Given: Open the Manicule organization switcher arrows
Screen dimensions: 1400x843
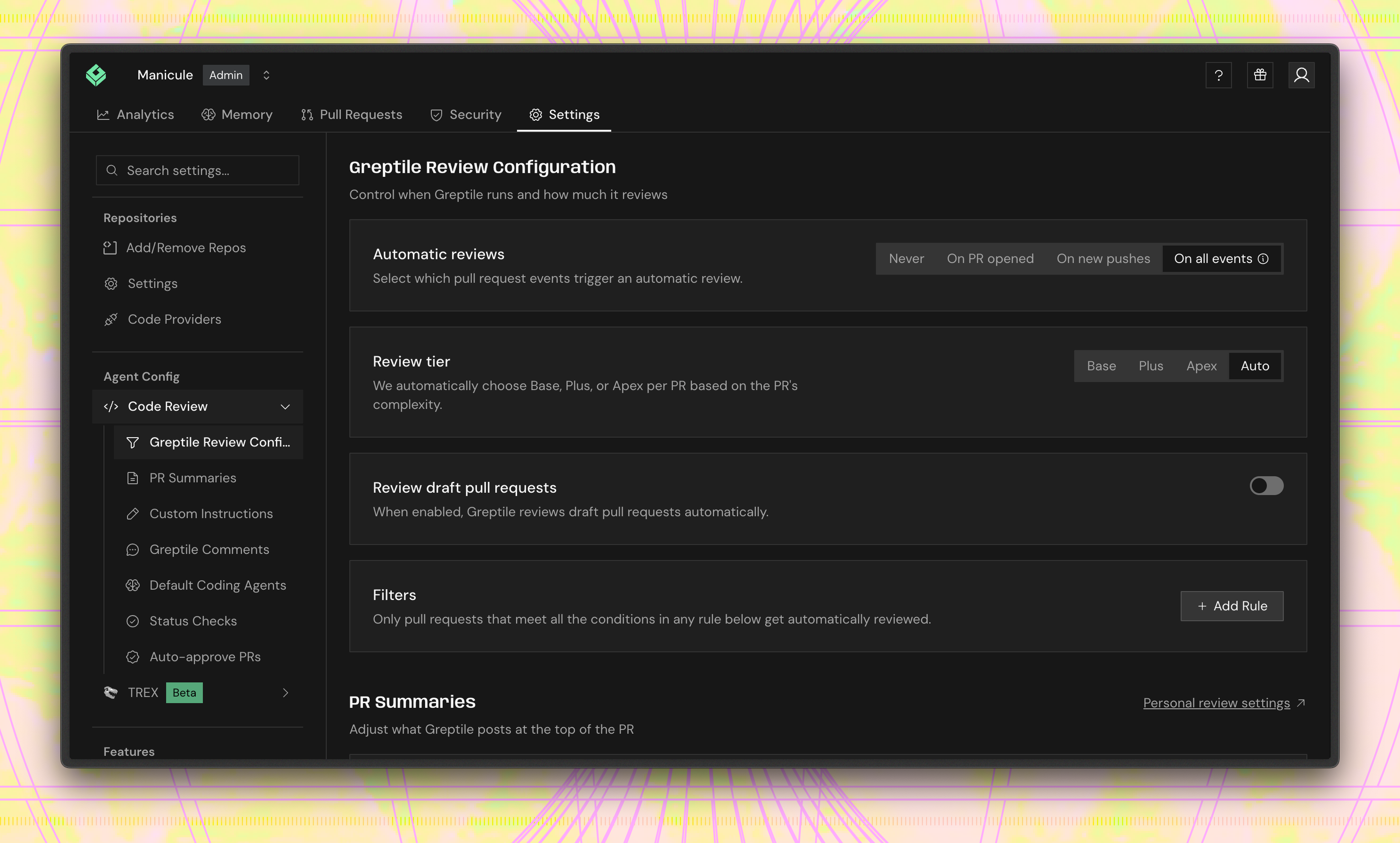Looking at the screenshot, I should tap(266, 75).
